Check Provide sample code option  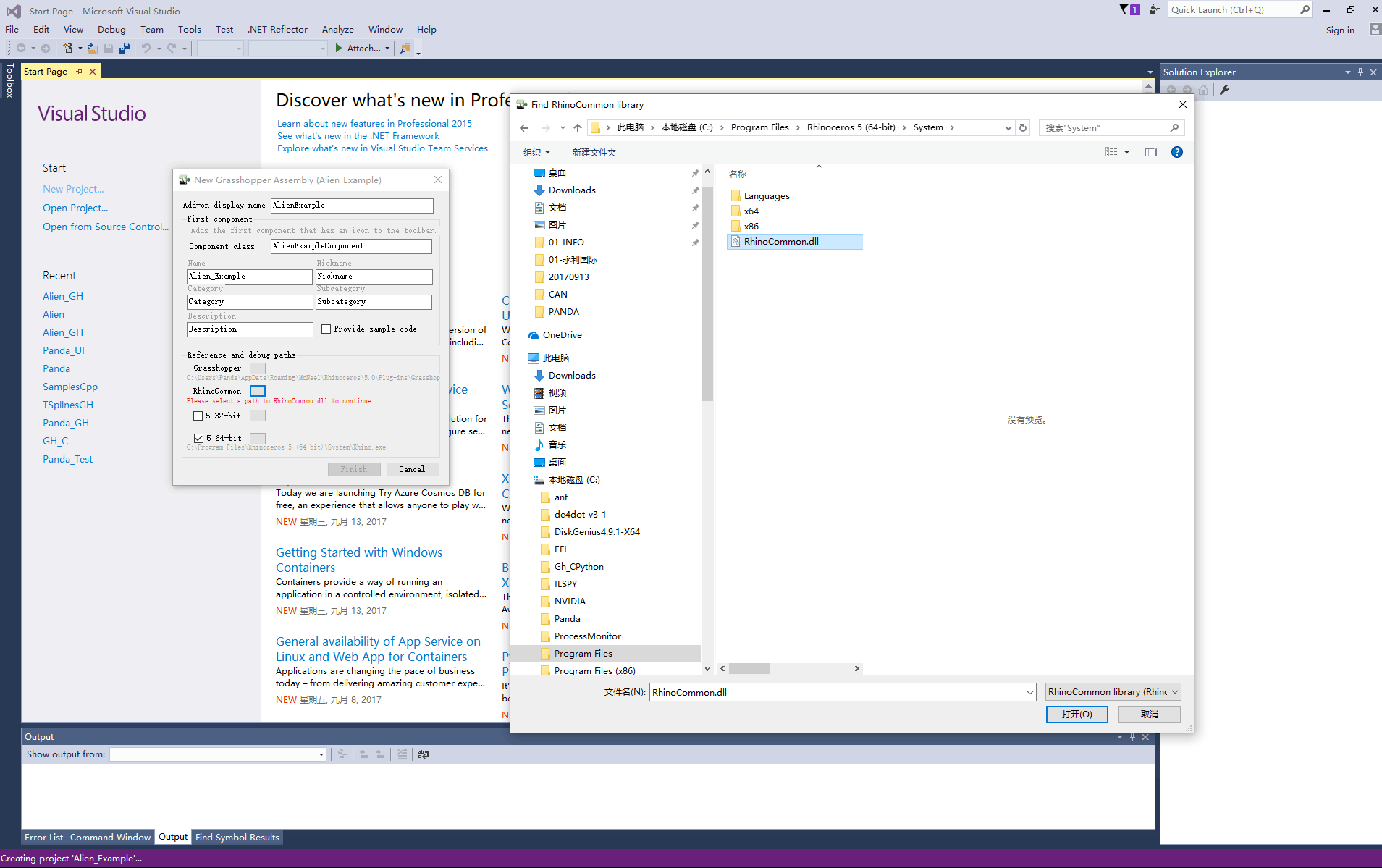[326, 329]
